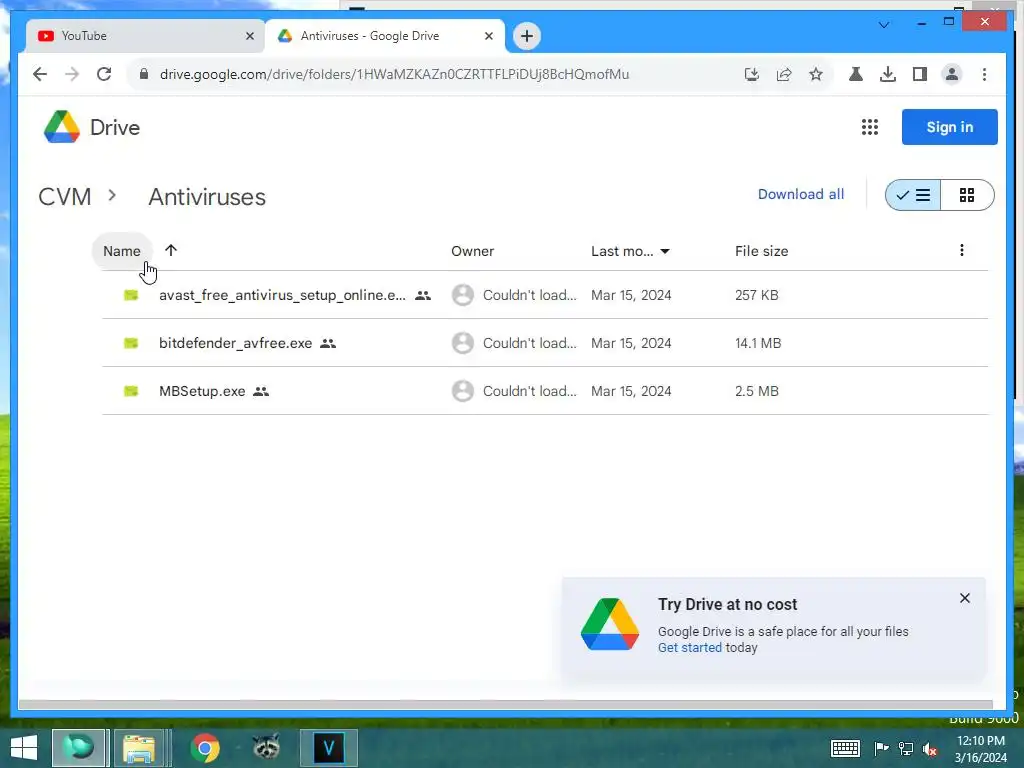Select the MBSetup.exe file name
1024x768 pixels.
pyautogui.click(x=202, y=391)
